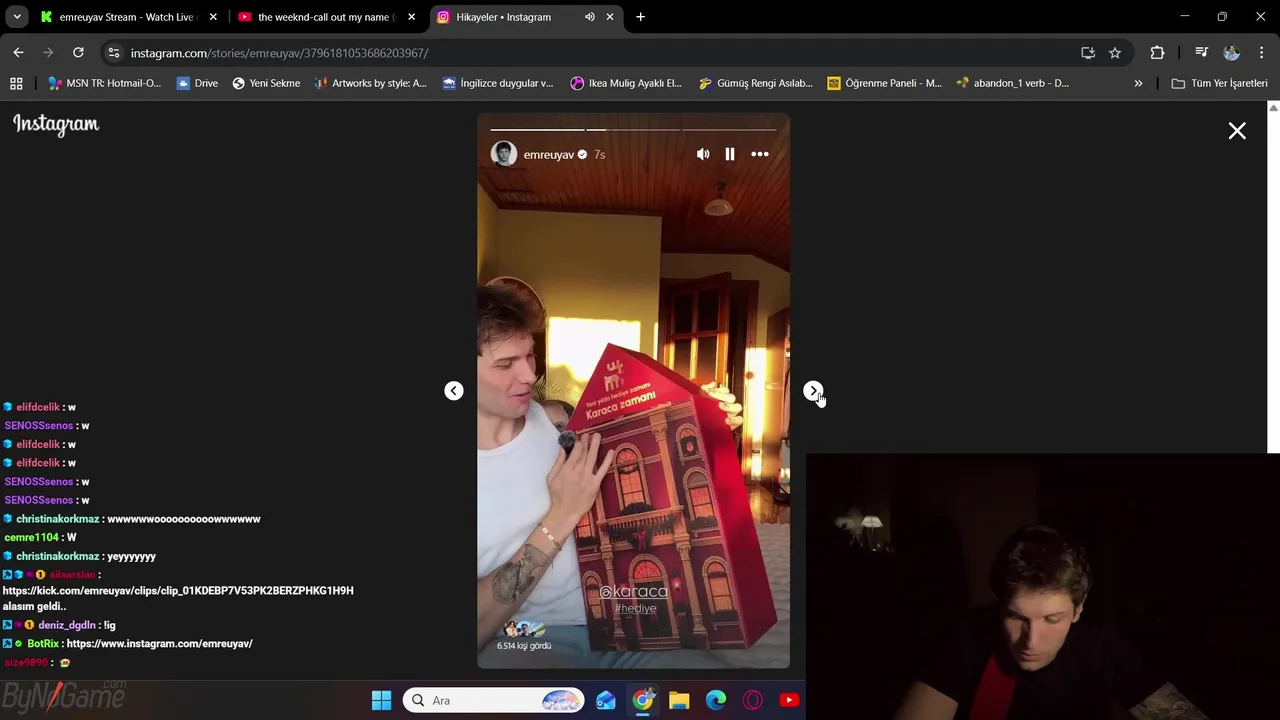The image size is (1280, 720).
Task: Go forward in browser history
Action: coord(48,53)
